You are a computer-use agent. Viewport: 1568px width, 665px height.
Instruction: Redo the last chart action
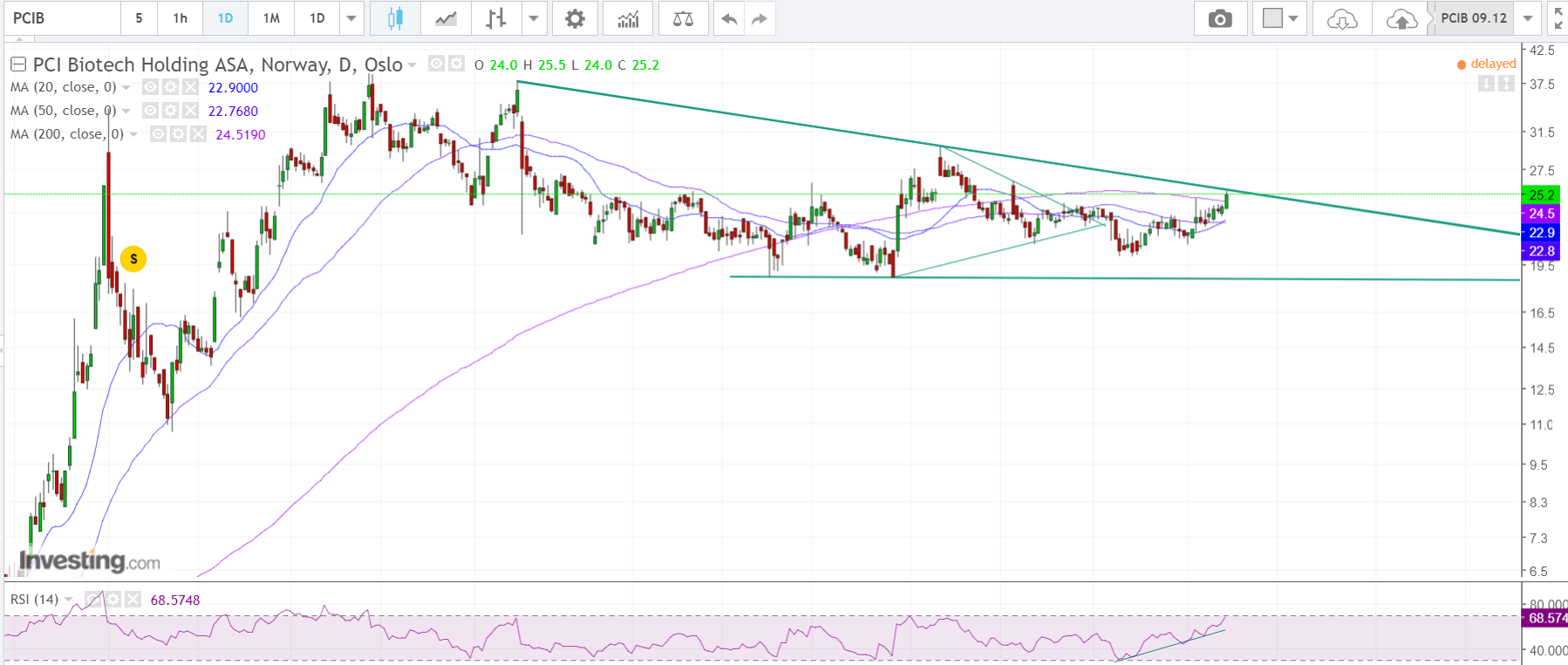pos(760,18)
